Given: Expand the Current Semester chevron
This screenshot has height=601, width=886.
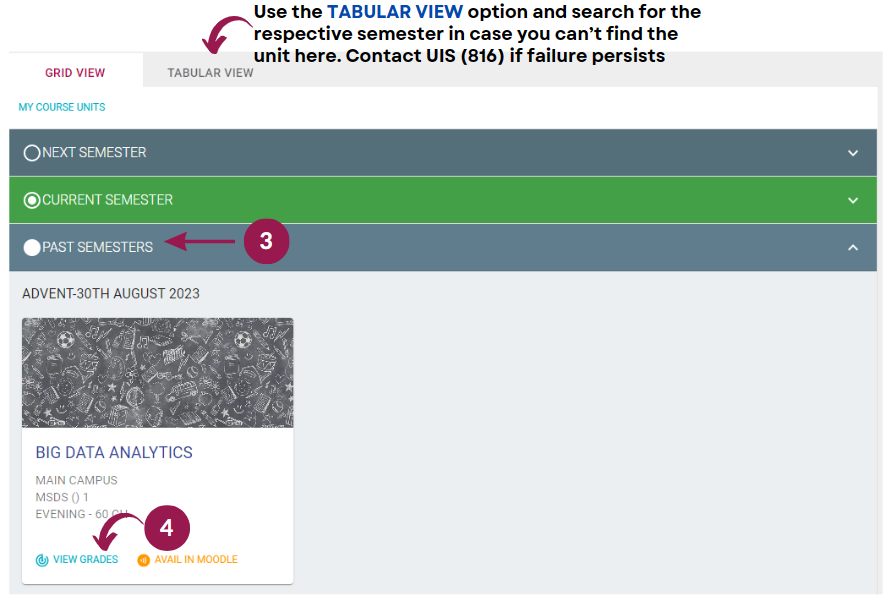Looking at the screenshot, I should point(853,201).
